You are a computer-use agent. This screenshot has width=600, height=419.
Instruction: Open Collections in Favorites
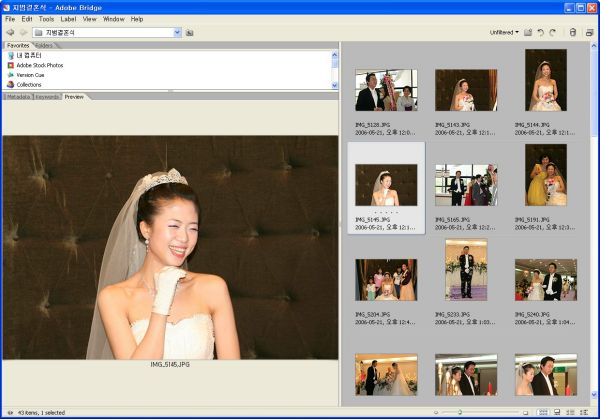29,85
